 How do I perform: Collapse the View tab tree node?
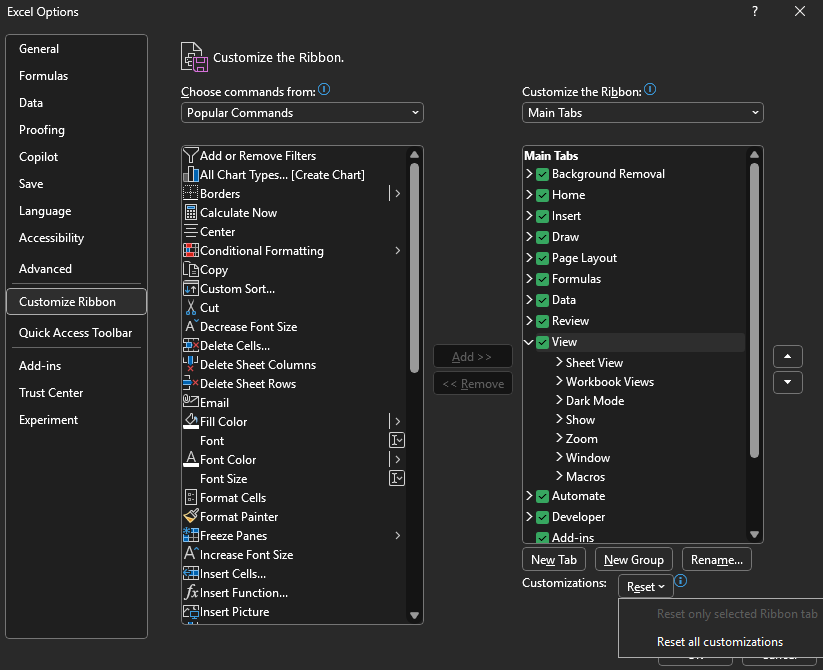pos(529,342)
